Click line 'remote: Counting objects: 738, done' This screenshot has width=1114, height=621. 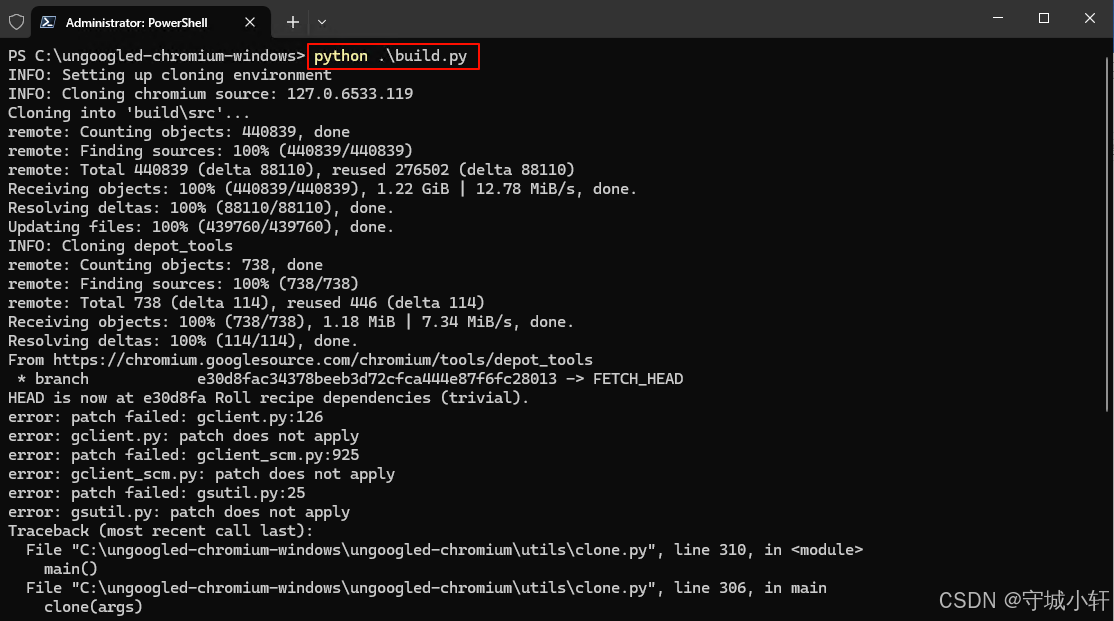click(165, 265)
